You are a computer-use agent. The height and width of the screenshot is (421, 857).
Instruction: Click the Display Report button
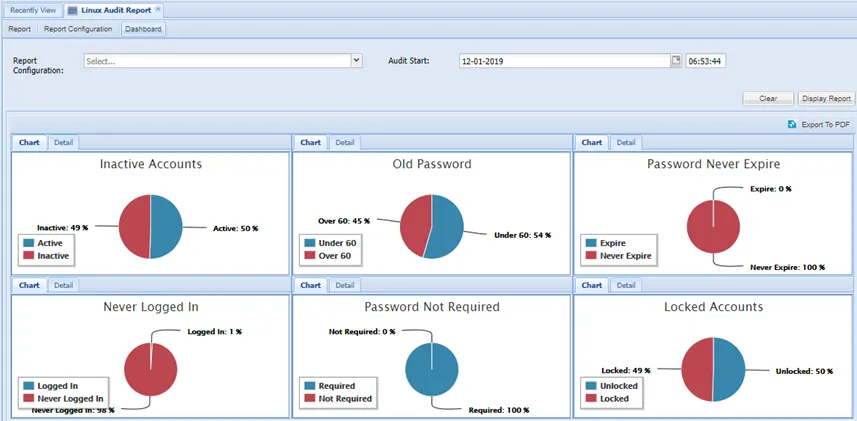826,98
